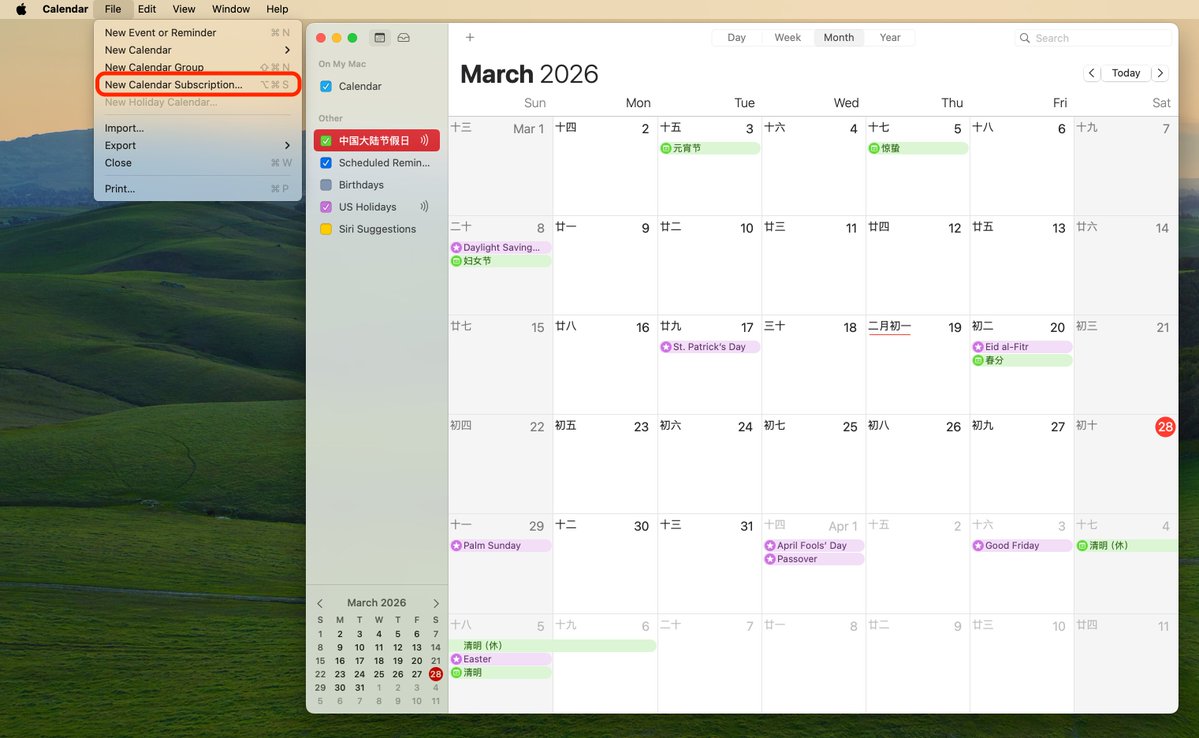This screenshot has height=738, width=1199.
Task: Go to previous month with toolbar arrow
Action: 1091,73
